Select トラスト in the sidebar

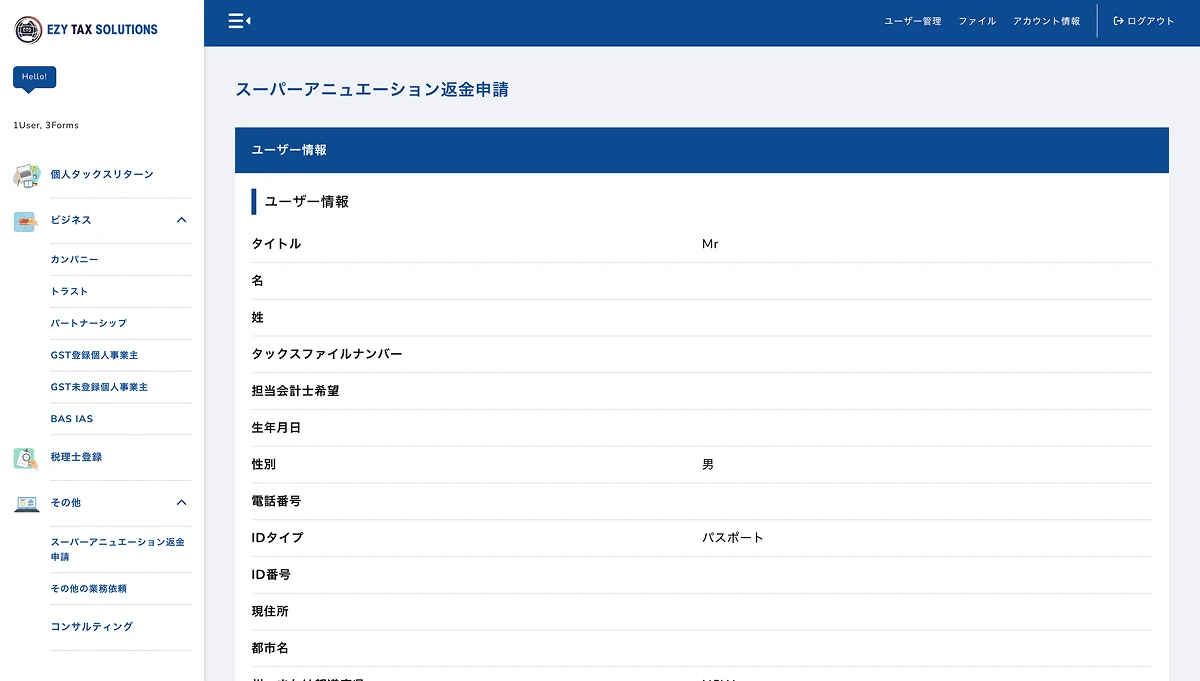pos(70,292)
